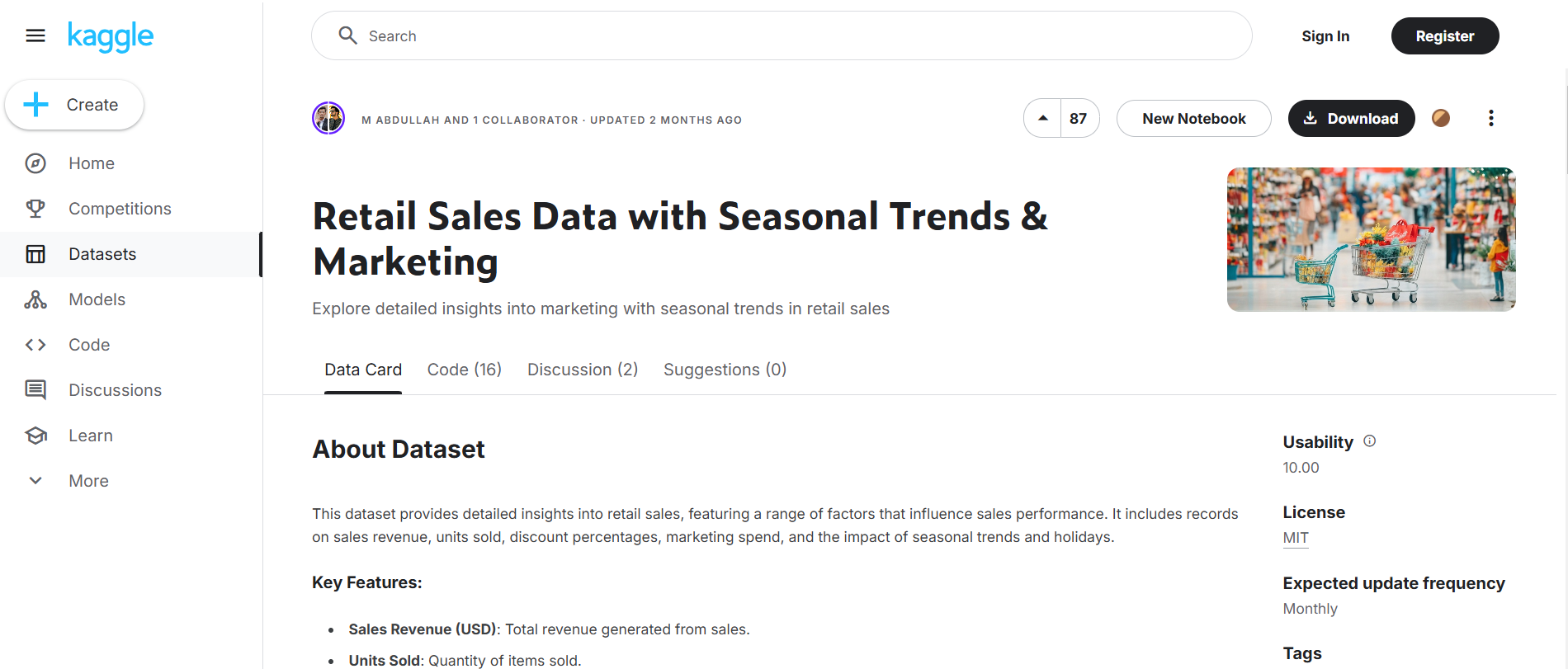Click the bronze medal icon
1568x669 pixels.
(1441, 118)
